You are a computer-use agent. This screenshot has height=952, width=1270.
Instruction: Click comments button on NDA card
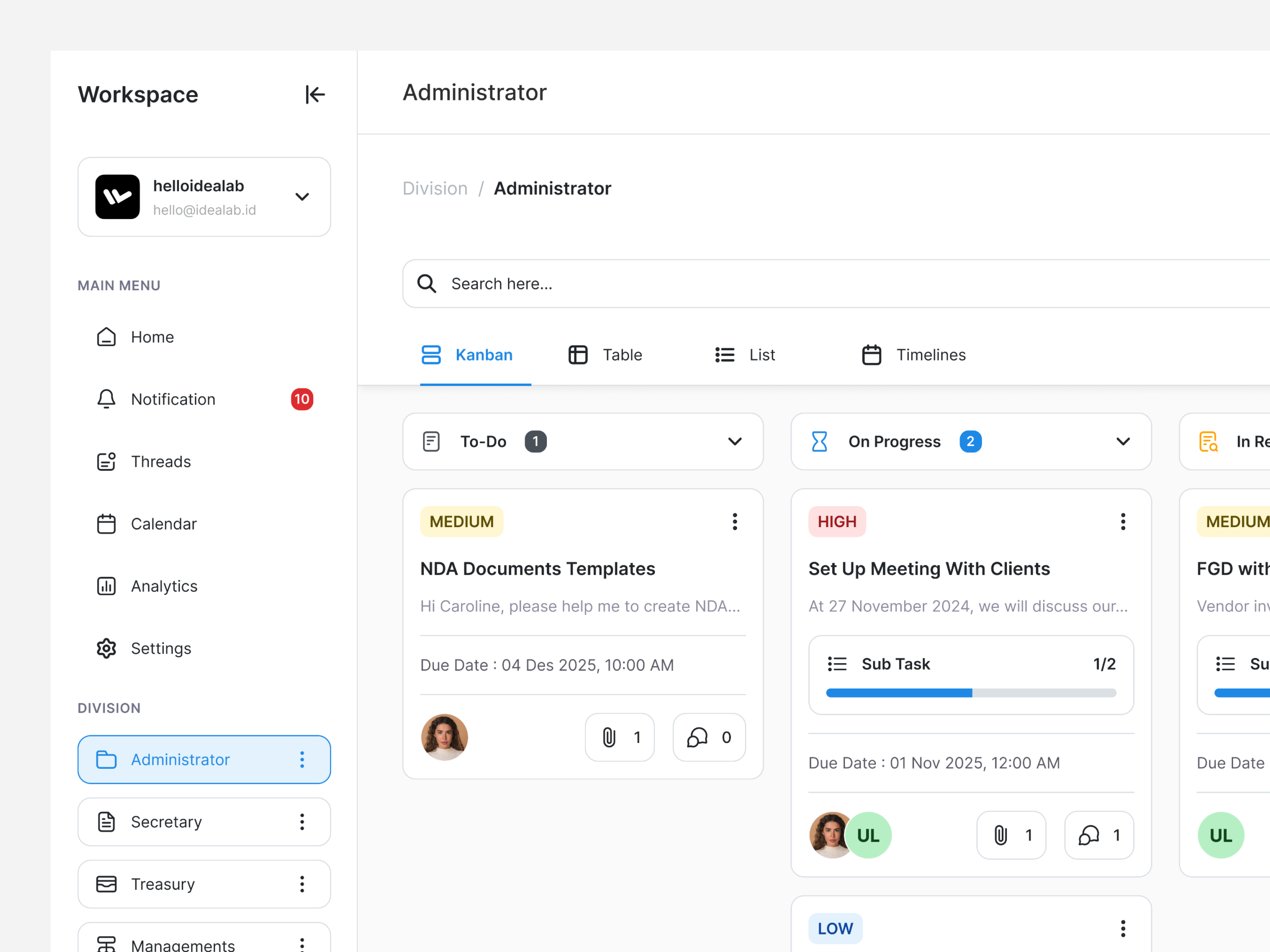coord(709,737)
